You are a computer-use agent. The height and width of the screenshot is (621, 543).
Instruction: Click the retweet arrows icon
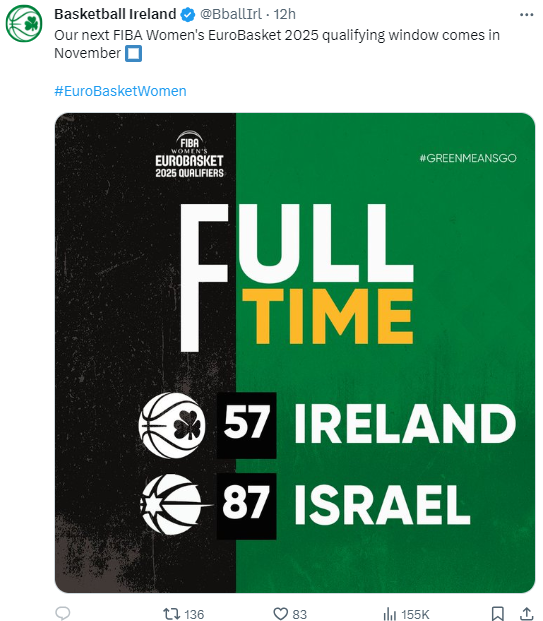pyautogui.click(x=172, y=614)
